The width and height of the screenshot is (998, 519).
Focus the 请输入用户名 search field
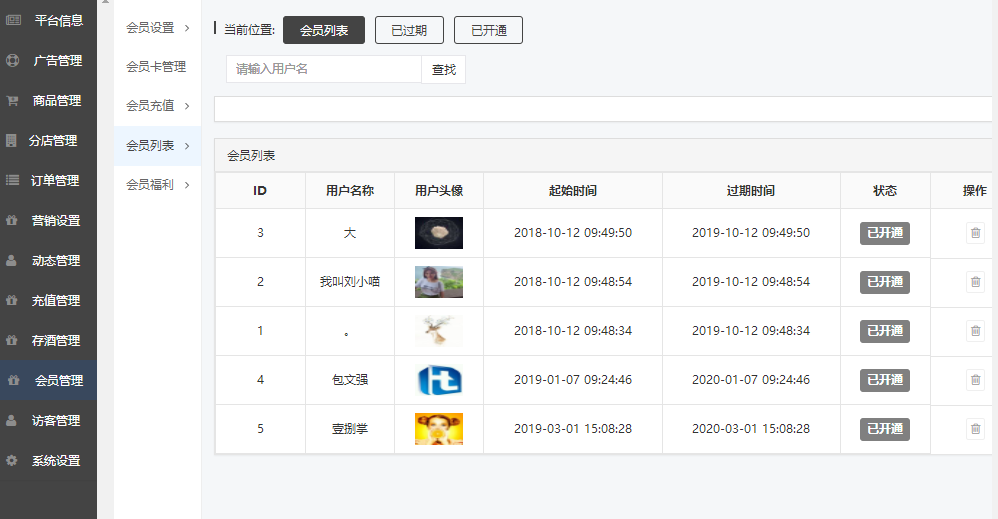point(324,69)
